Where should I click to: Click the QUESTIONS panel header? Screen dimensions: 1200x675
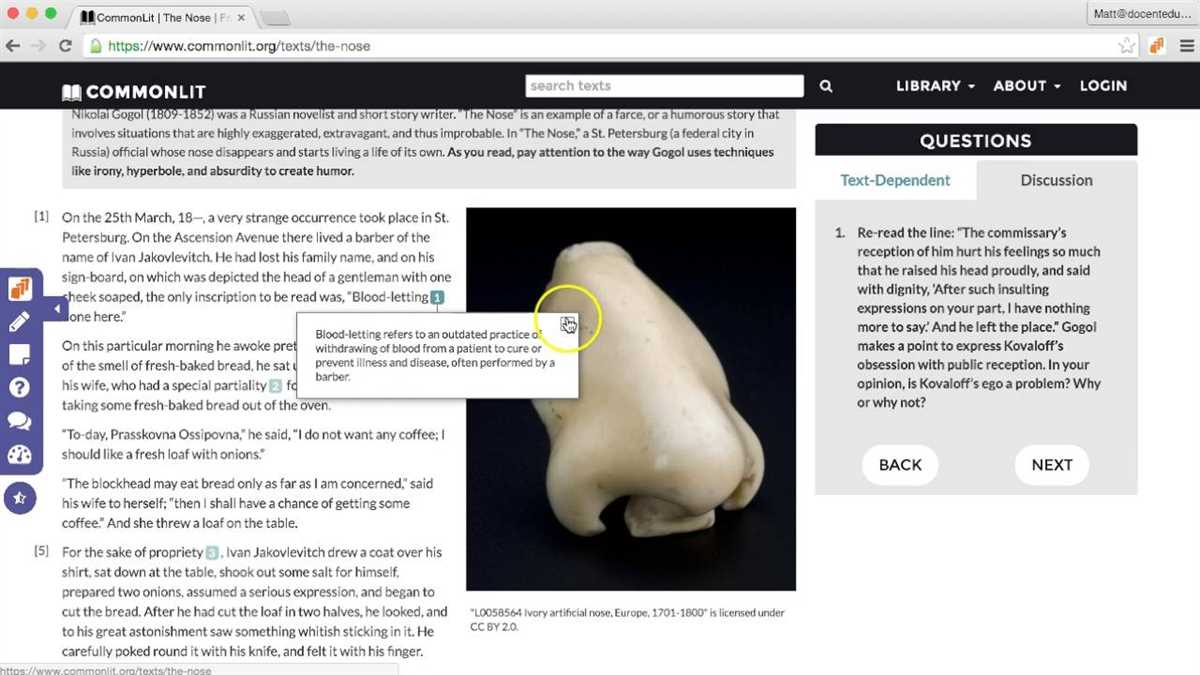[x=976, y=140]
